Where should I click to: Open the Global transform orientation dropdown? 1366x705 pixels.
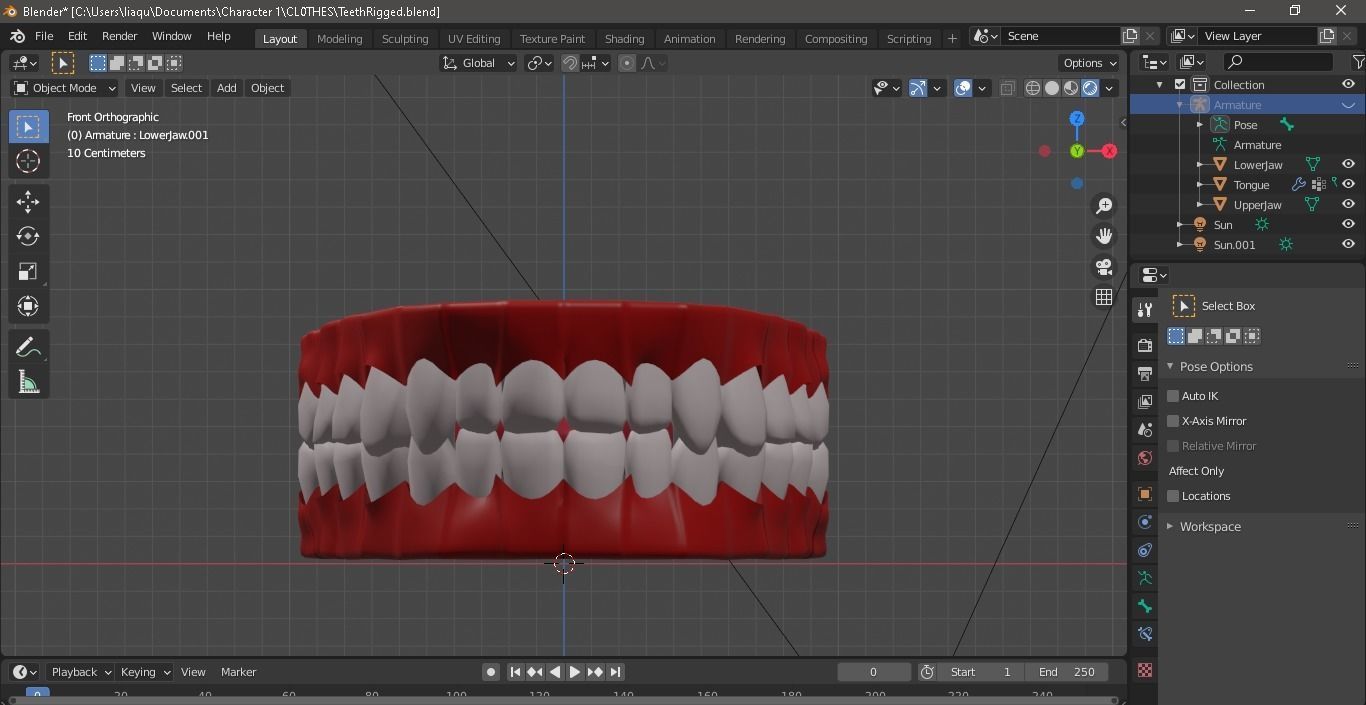click(478, 63)
